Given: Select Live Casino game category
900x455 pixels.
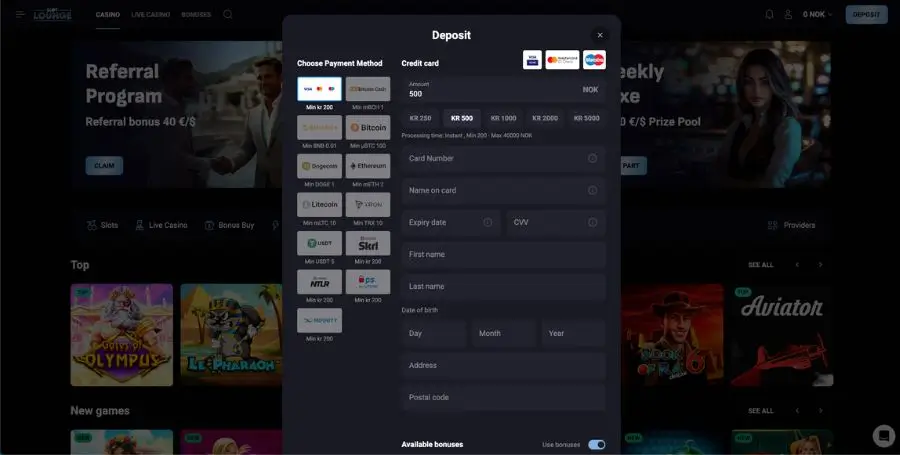Looking at the screenshot, I should 161,225.
